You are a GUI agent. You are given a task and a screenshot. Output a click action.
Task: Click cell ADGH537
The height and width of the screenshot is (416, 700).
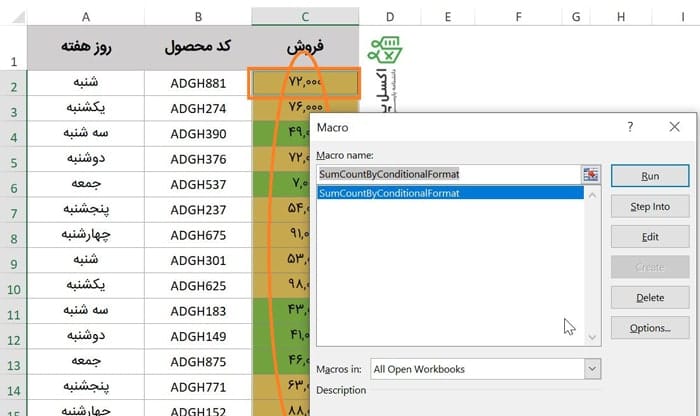coord(198,184)
